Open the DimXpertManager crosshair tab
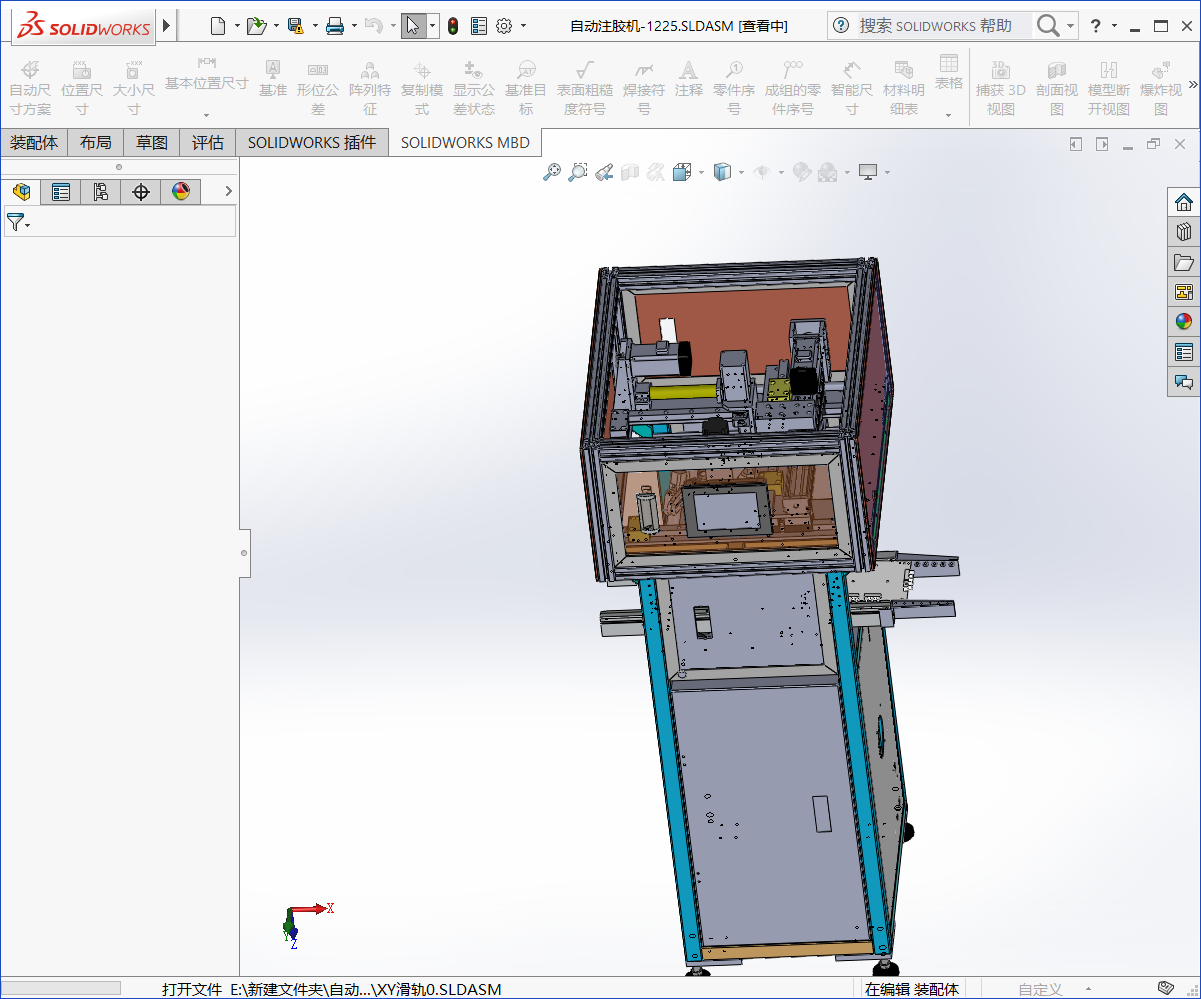The width and height of the screenshot is (1201, 999). coord(141,192)
